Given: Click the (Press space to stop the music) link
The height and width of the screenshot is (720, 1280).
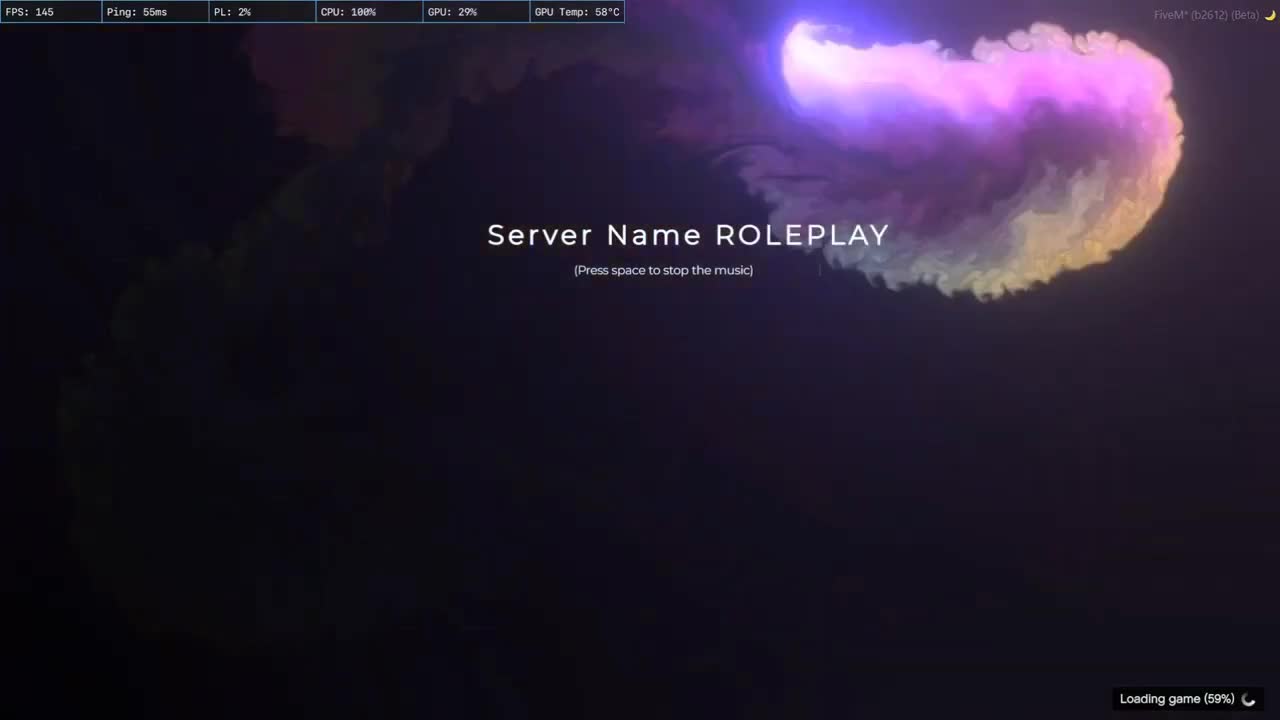Looking at the screenshot, I should [663, 270].
